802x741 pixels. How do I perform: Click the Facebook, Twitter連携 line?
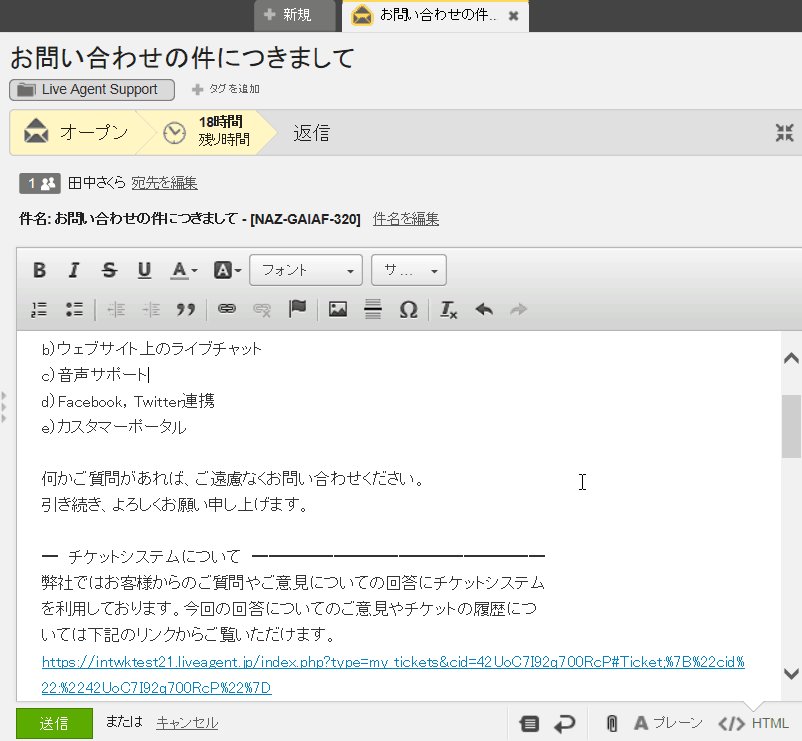[128, 401]
